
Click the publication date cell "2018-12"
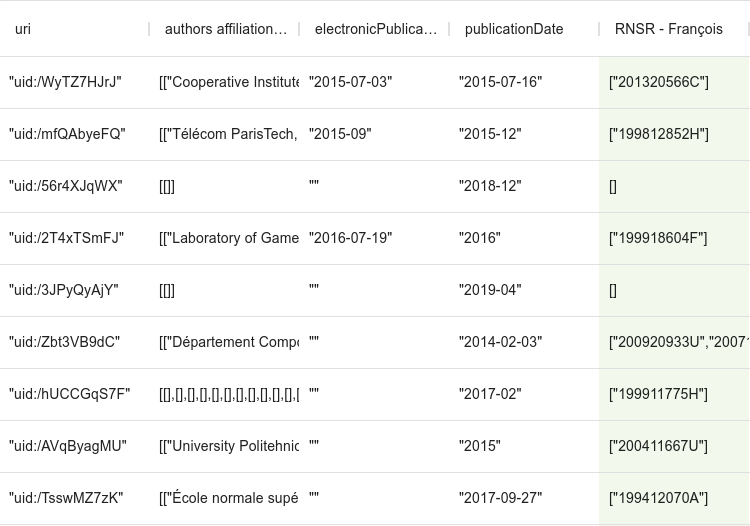coord(490,186)
